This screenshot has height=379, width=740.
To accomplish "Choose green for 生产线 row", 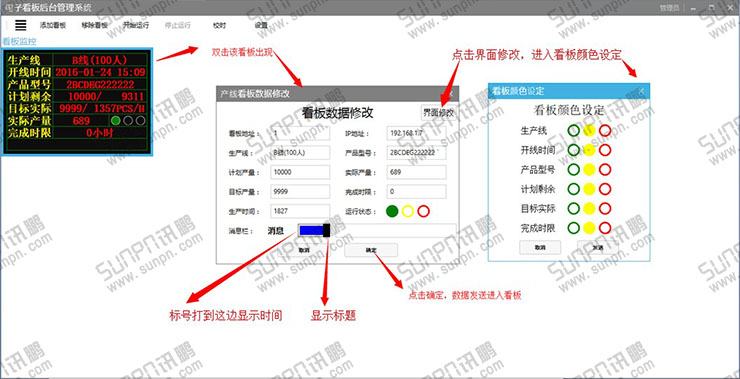I will [x=573, y=130].
